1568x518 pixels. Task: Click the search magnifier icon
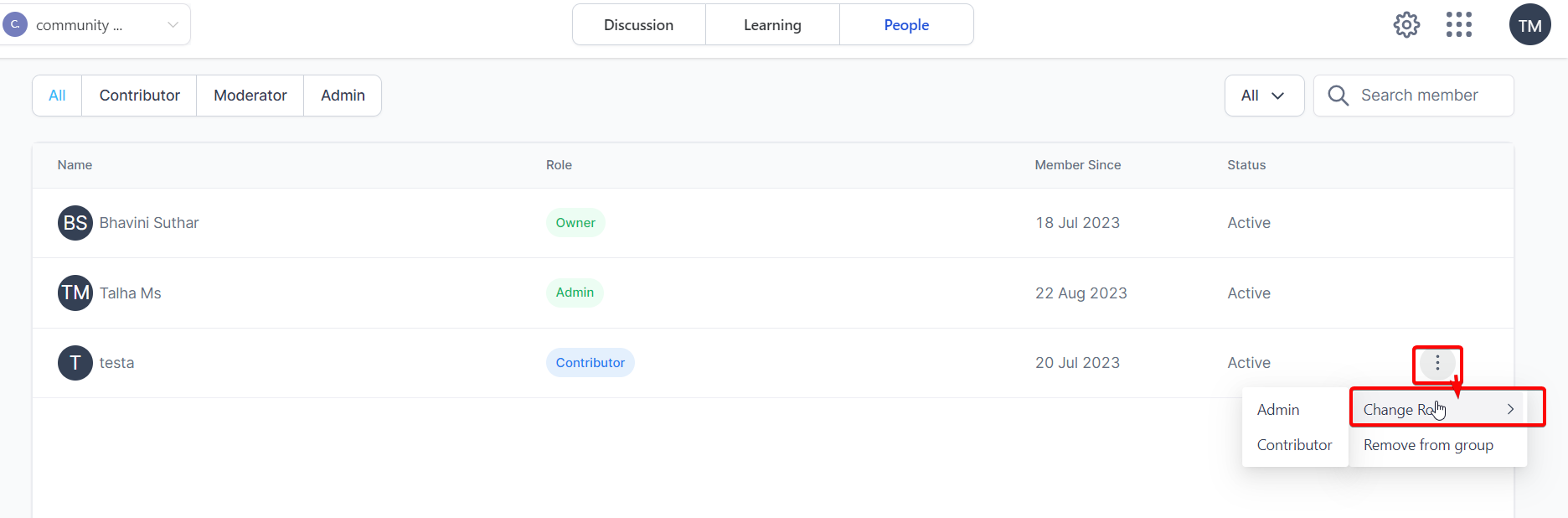coord(1338,96)
